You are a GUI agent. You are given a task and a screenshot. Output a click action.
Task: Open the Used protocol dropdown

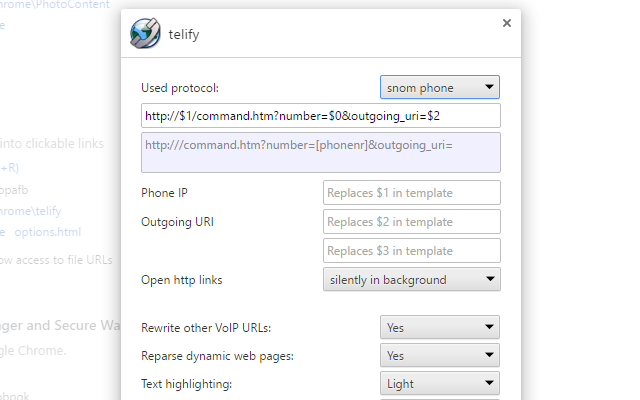click(x=440, y=87)
